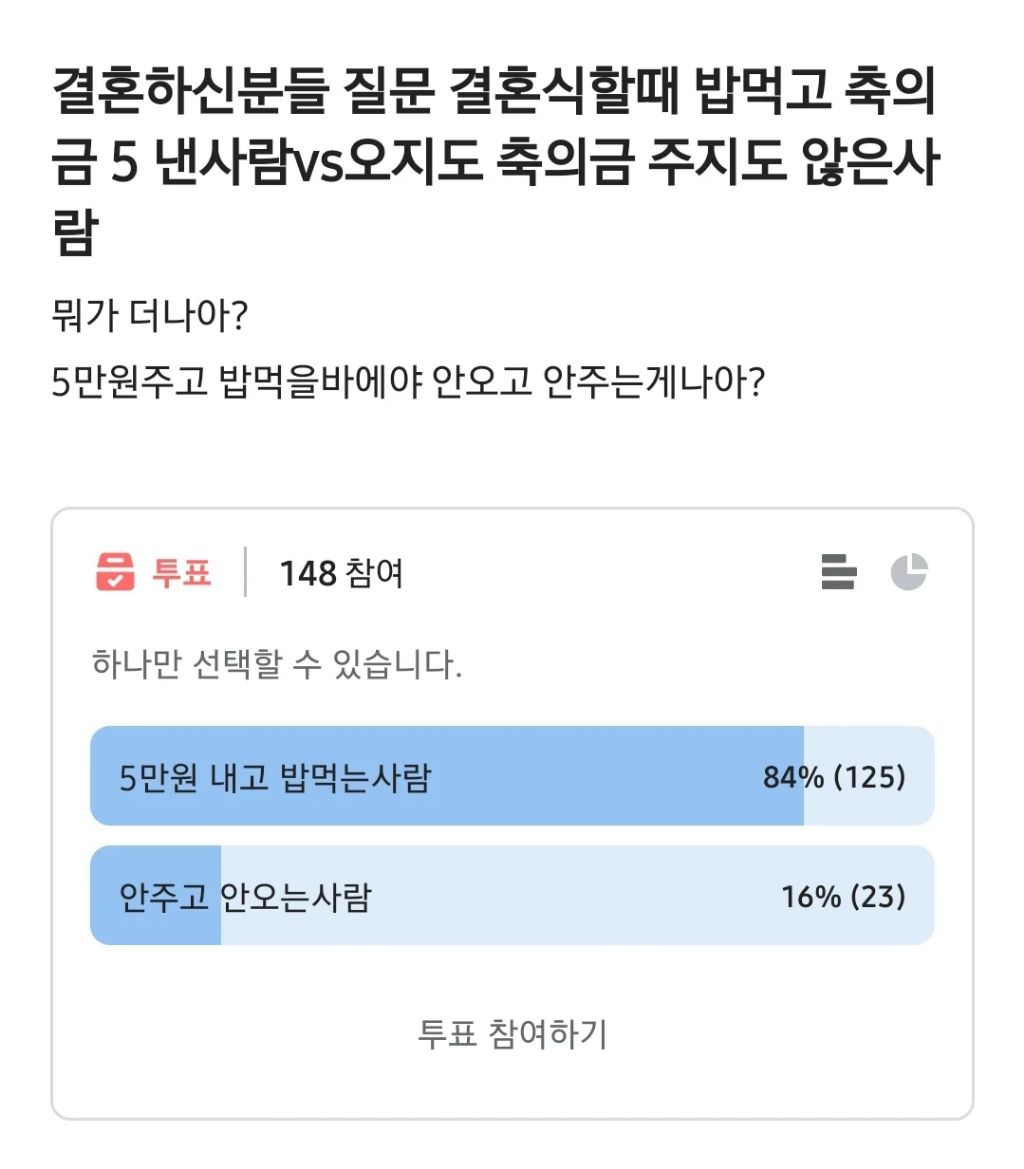Click the '16% (23)' result text
The height and width of the screenshot is (1169, 1024).
pyautogui.click(x=843, y=896)
